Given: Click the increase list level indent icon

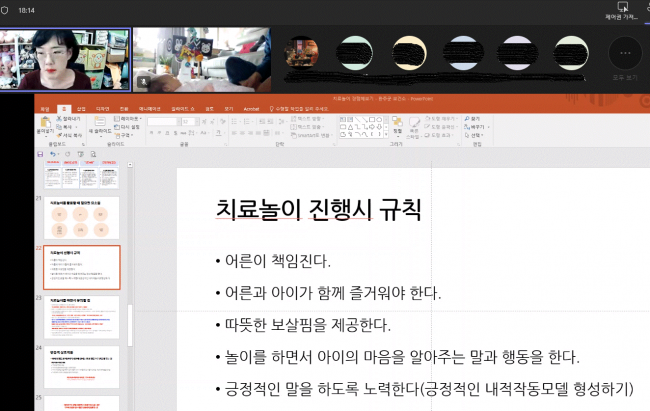Looking at the screenshot, I should point(270,122).
